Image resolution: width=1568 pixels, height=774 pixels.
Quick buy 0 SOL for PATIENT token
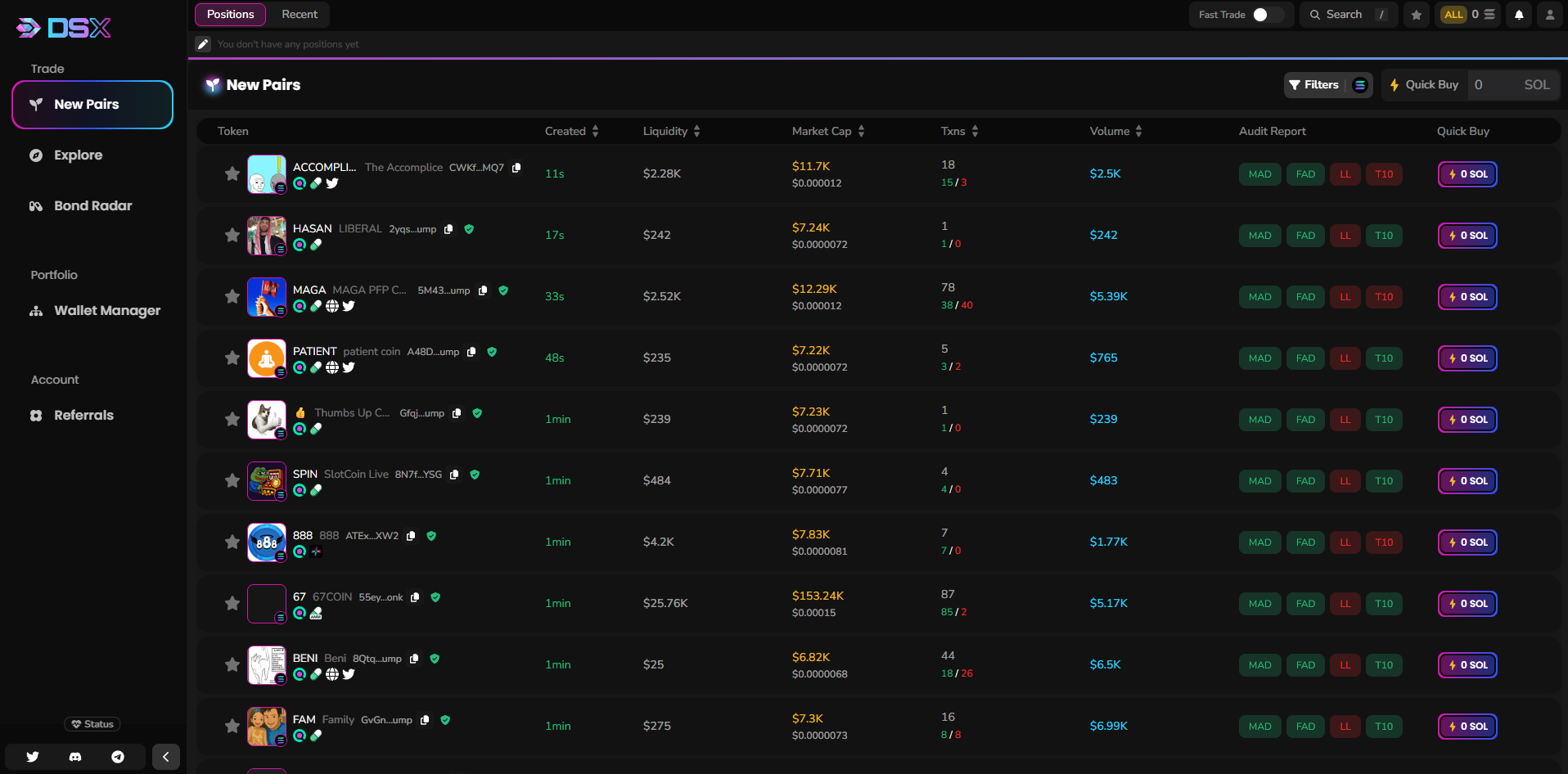[x=1467, y=358]
